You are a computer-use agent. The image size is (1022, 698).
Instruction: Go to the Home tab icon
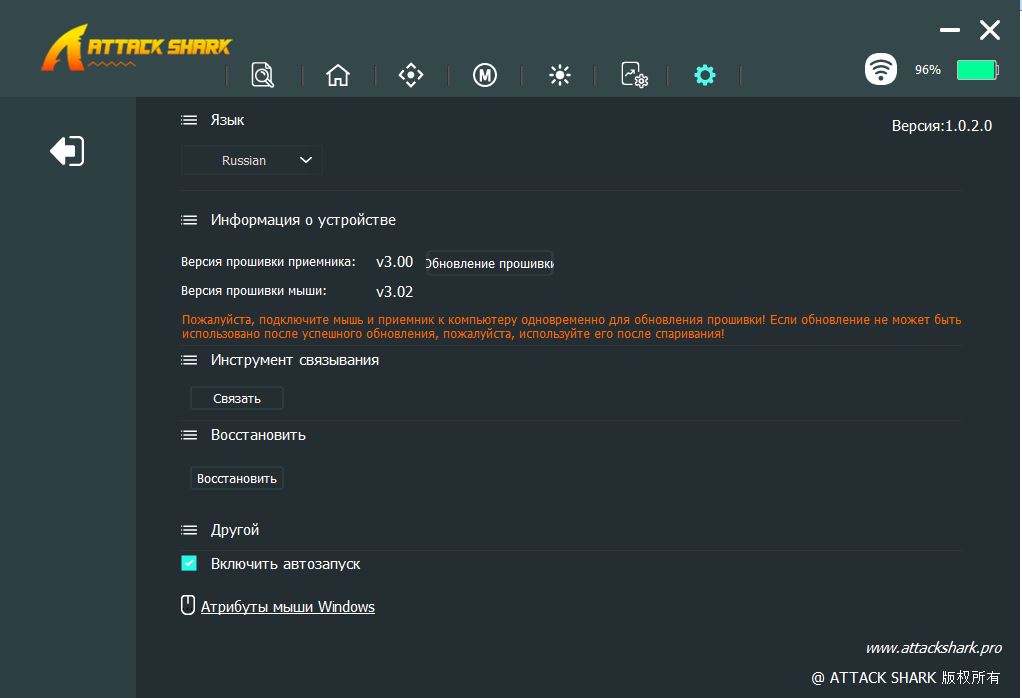[x=338, y=75]
